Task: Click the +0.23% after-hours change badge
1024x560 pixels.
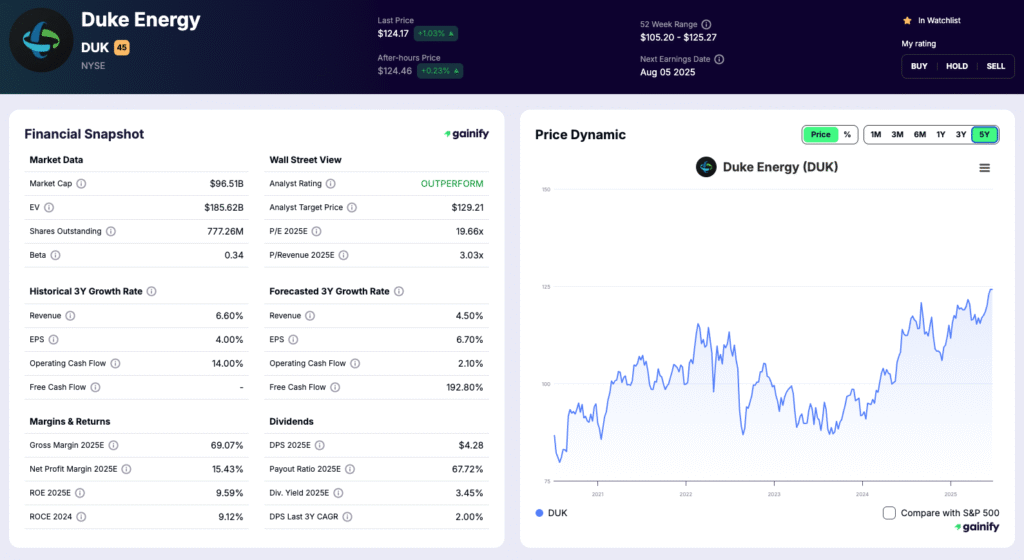Action: pyautogui.click(x=440, y=71)
